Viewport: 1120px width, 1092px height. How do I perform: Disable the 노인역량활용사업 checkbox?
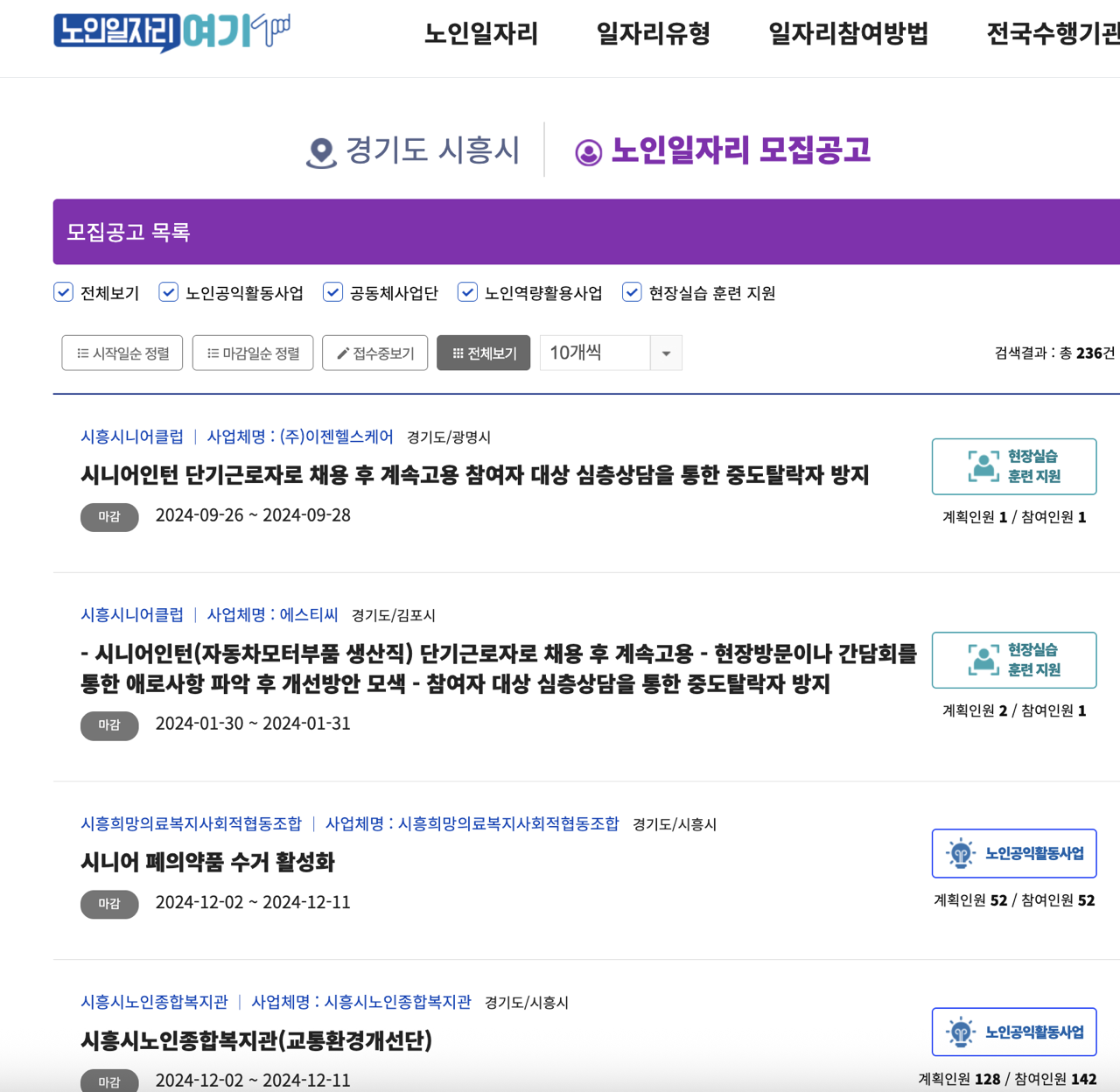coord(467,291)
